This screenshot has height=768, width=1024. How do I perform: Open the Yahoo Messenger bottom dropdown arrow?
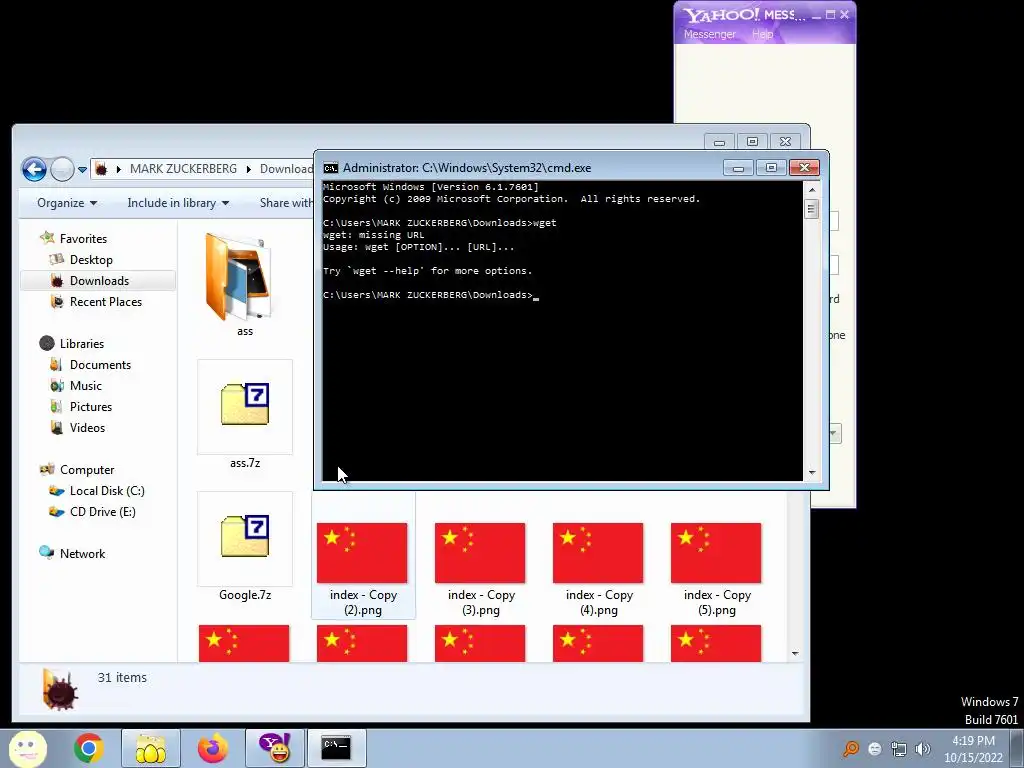coord(834,433)
